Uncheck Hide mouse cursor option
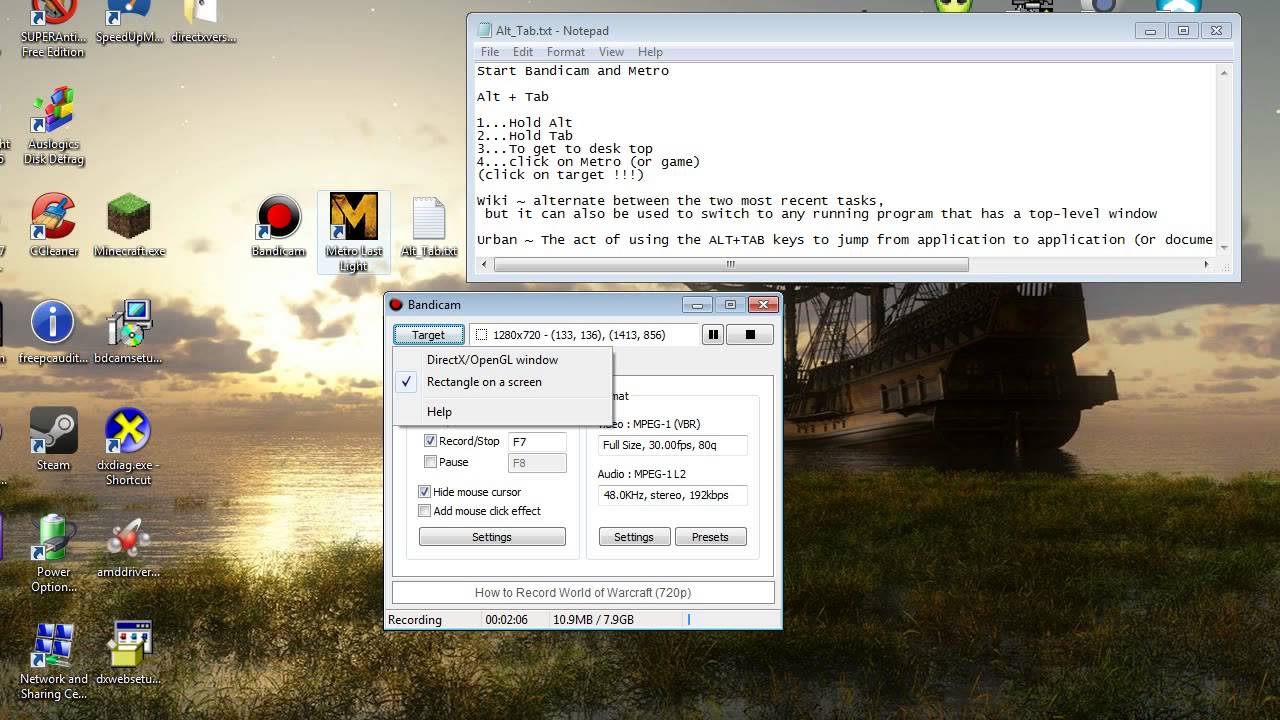1280x720 pixels. [424, 492]
